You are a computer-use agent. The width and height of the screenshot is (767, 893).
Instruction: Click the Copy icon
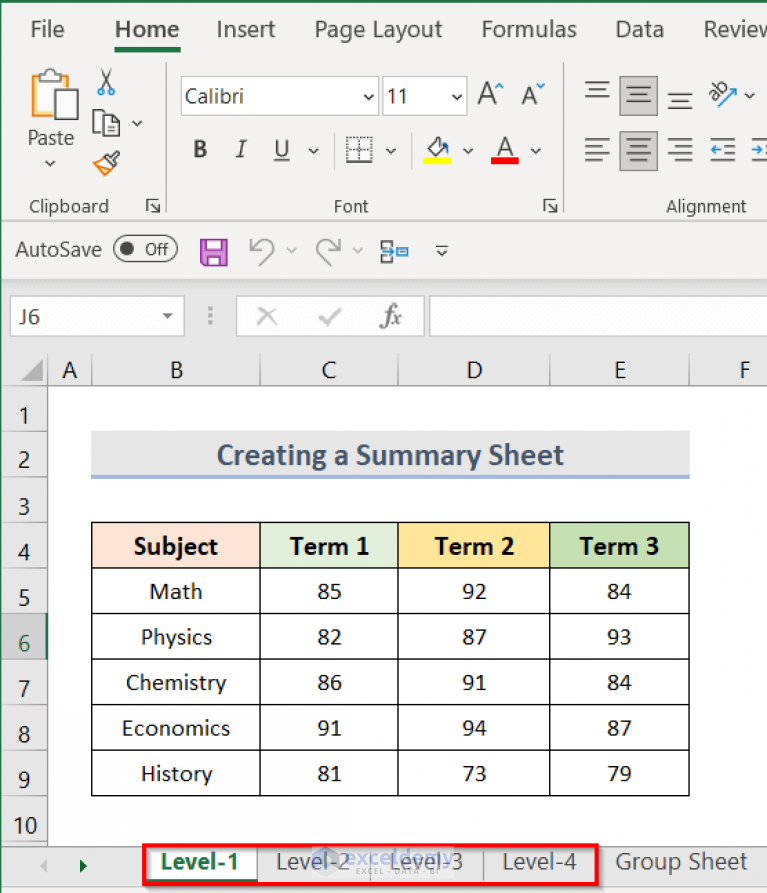(106, 123)
